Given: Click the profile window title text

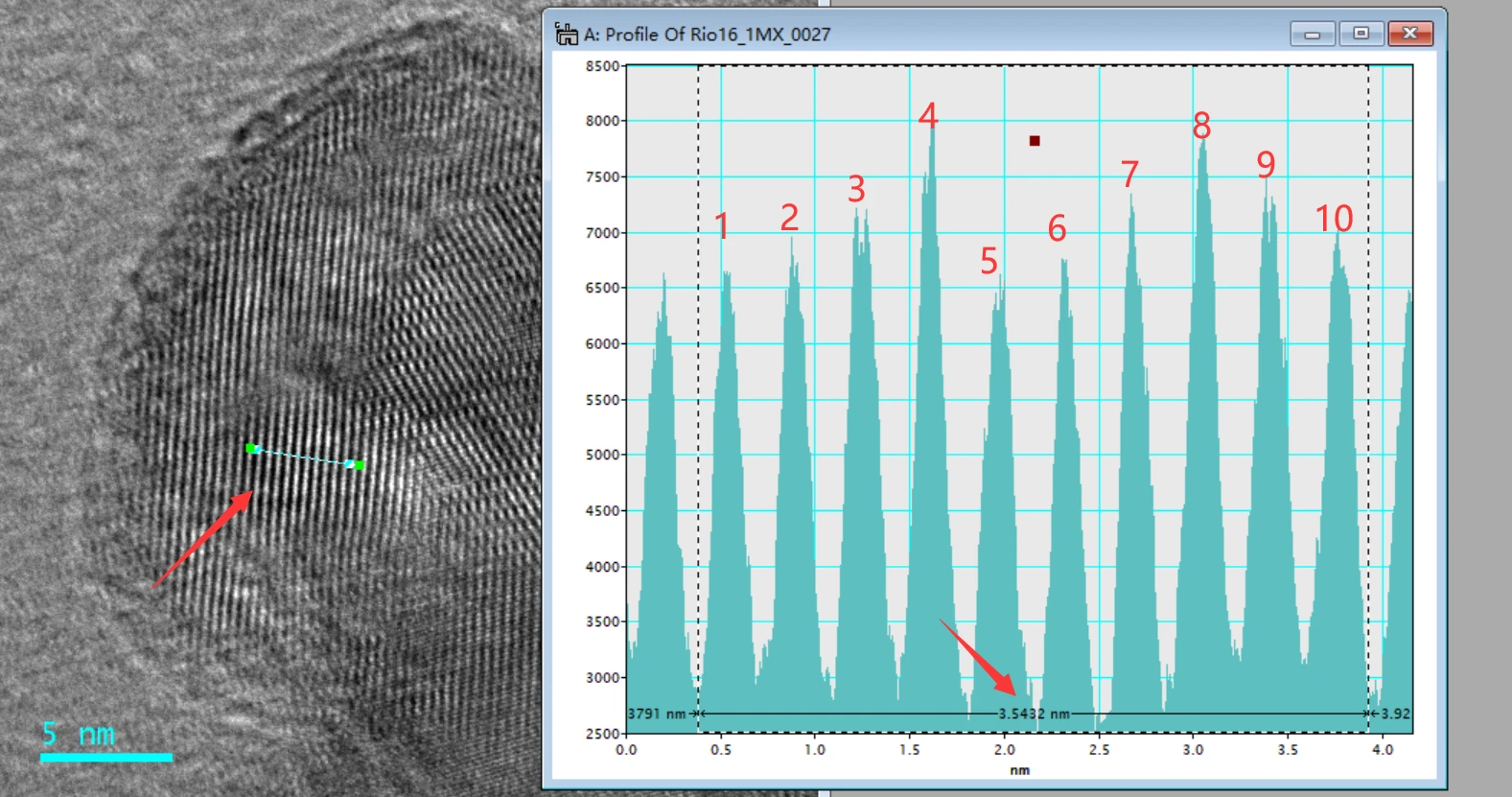Looking at the screenshot, I should [x=708, y=35].
